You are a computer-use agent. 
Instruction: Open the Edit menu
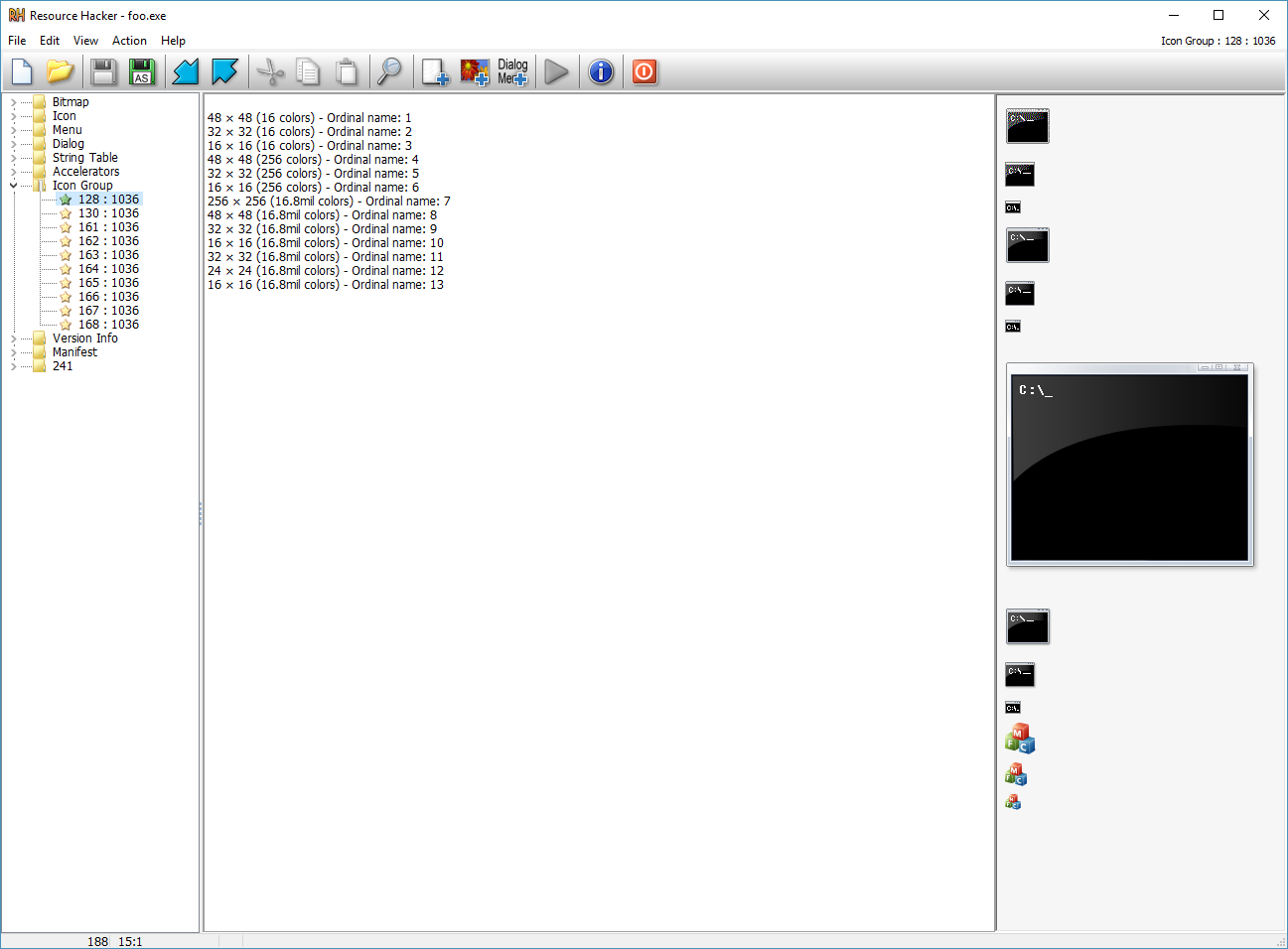[x=50, y=41]
